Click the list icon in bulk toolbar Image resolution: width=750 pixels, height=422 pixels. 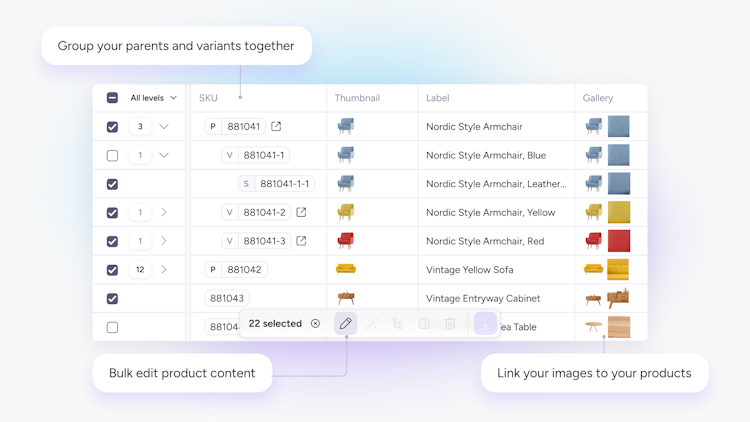pyautogui.click(x=424, y=323)
